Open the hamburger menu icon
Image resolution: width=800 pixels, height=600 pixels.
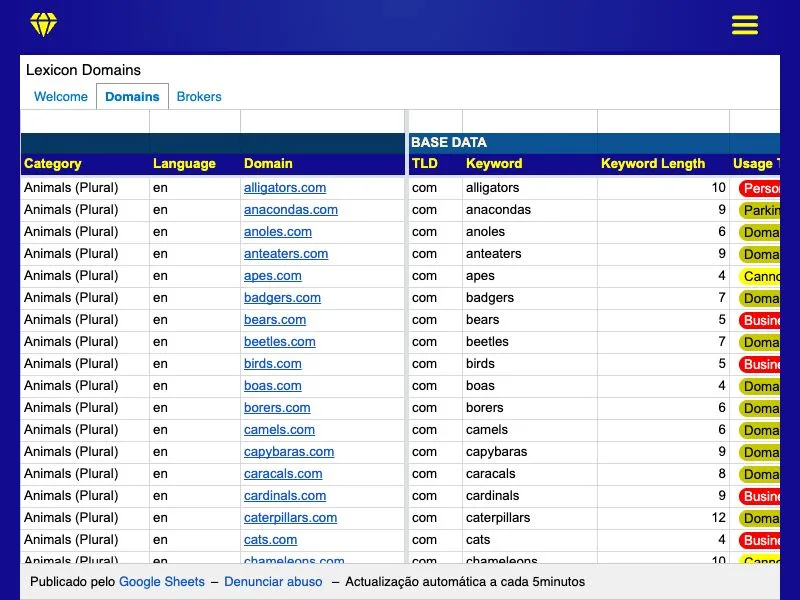[x=744, y=24]
